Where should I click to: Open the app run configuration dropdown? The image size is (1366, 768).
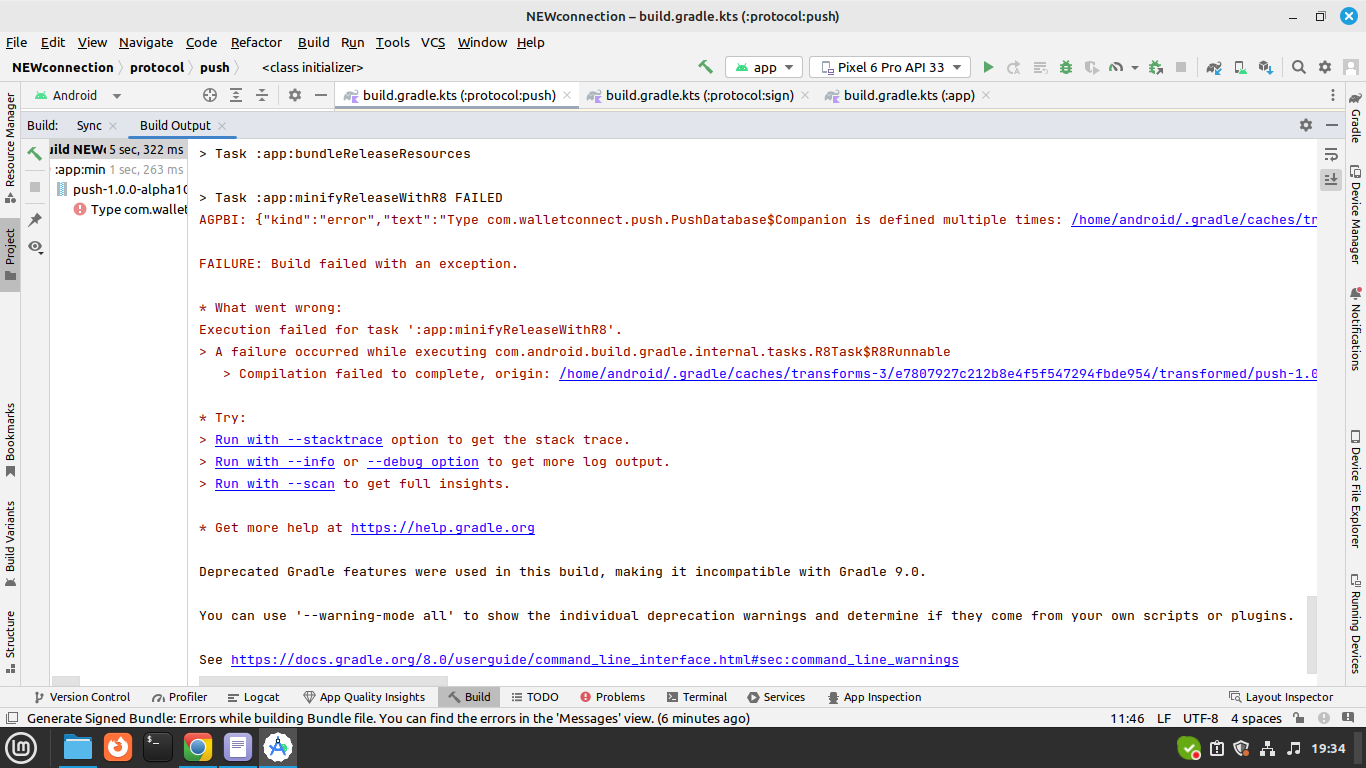point(764,67)
